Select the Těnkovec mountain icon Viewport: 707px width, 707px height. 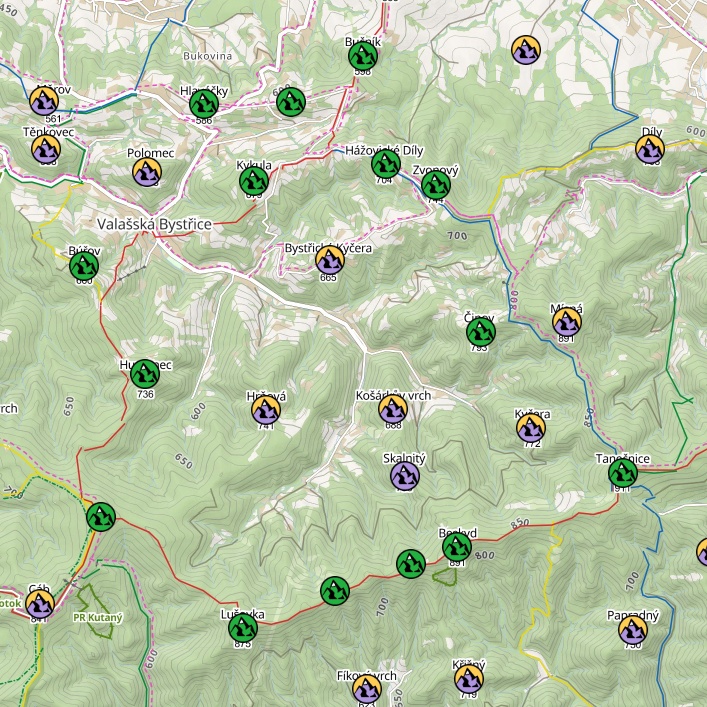pyautogui.click(x=45, y=149)
